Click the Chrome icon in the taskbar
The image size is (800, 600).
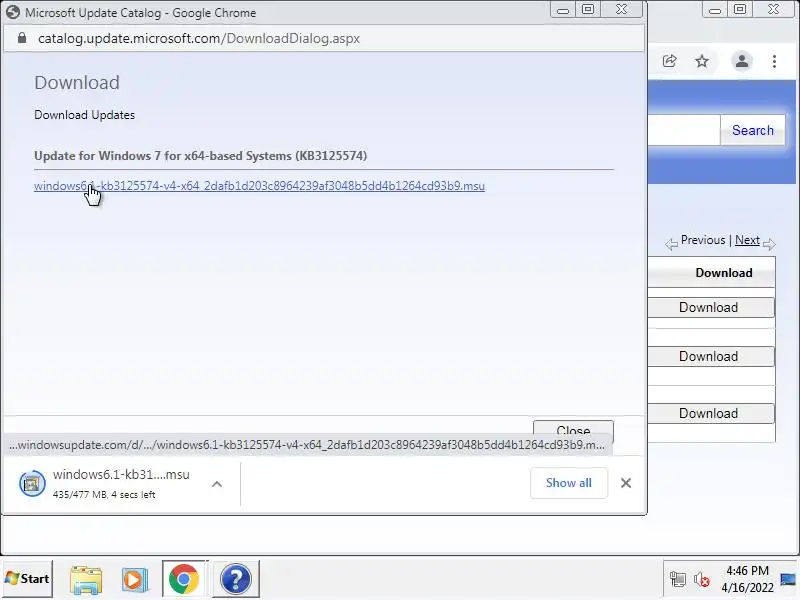coord(184,579)
